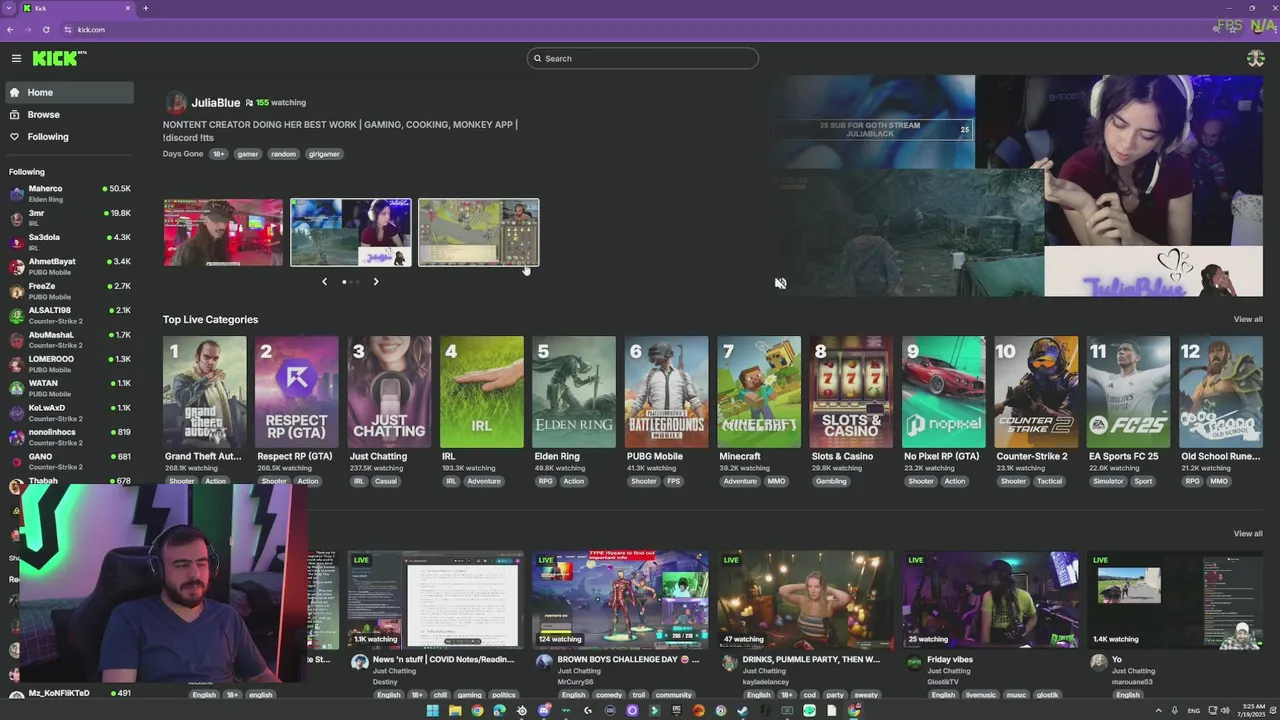Reload the page with browser refresh
The width and height of the screenshot is (1280, 720).
click(46, 29)
